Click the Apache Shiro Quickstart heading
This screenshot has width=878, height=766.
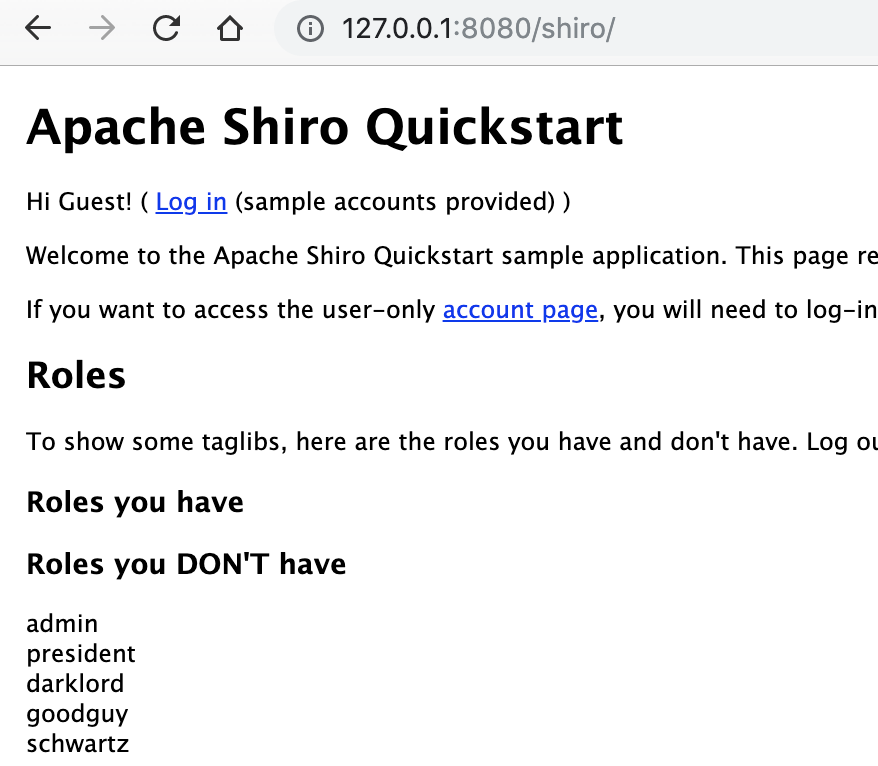coord(325,128)
